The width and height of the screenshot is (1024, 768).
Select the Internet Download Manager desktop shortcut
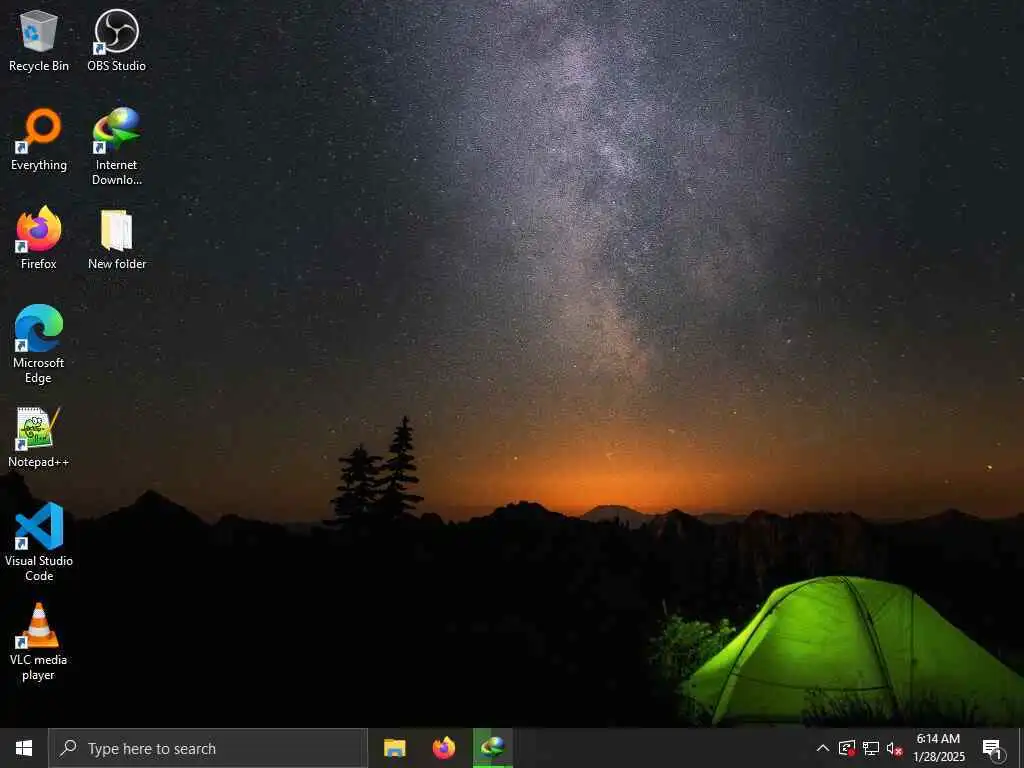point(116,147)
